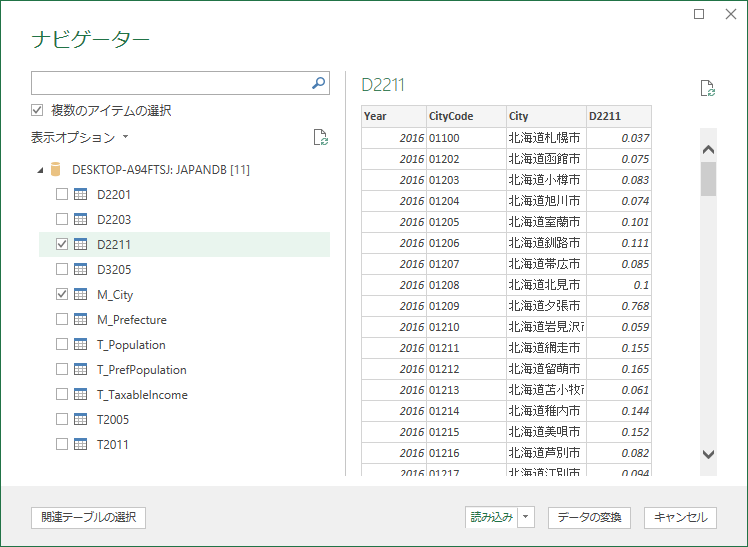The width and height of the screenshot is (748, 547).
Task: Click the preview refresh icon at top right
Action: click(708, 89)
